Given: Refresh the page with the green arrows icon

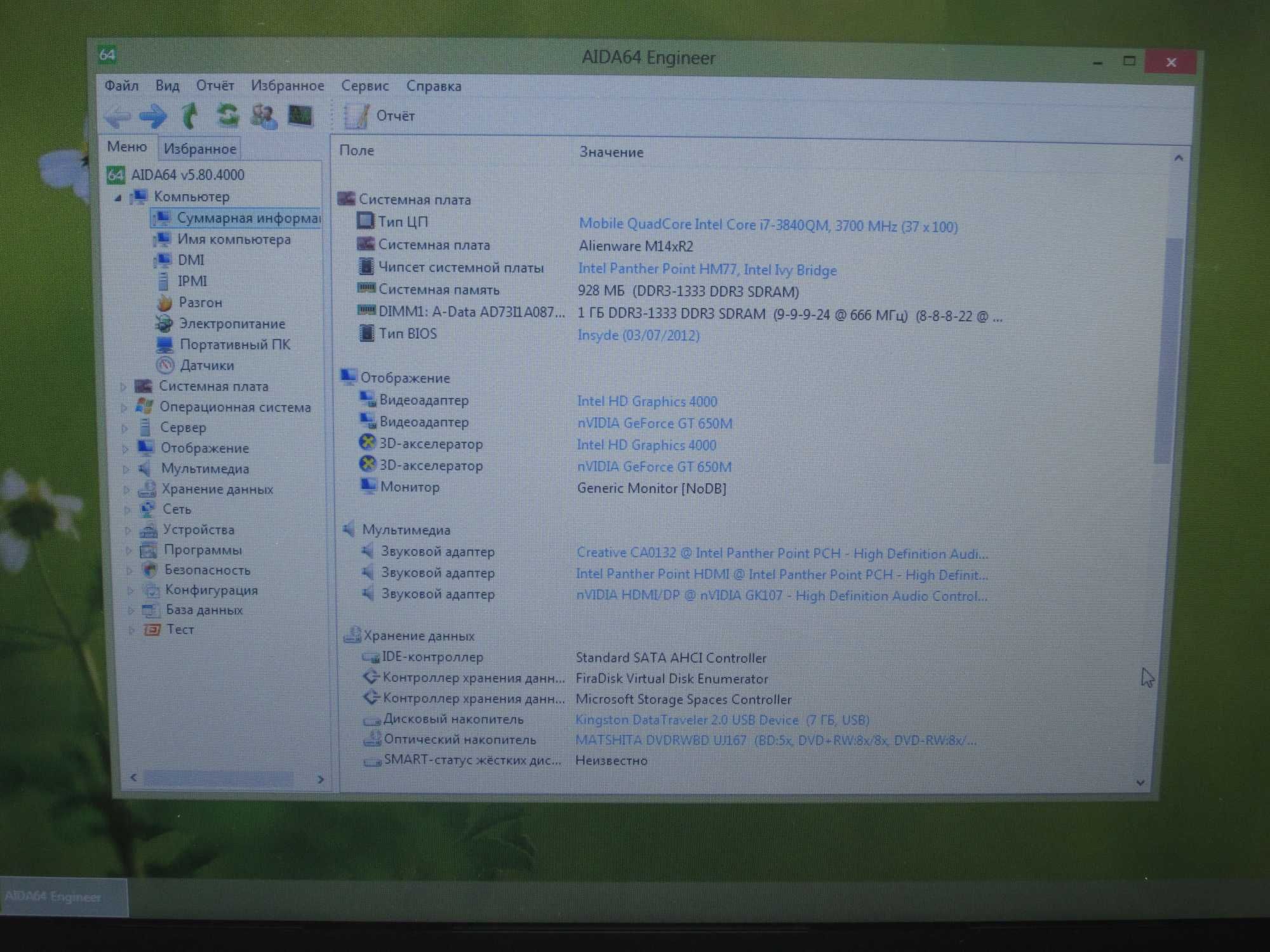Looking at the screenshot, I should click(x=227, y=116).
